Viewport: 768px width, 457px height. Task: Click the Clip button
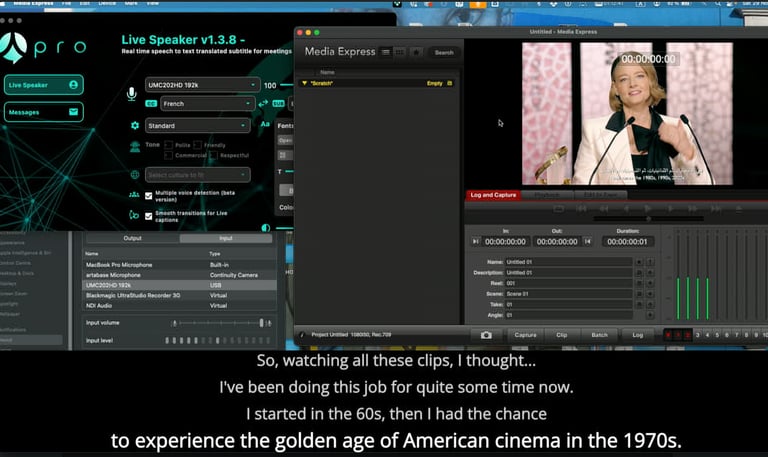tap(562, 335)
